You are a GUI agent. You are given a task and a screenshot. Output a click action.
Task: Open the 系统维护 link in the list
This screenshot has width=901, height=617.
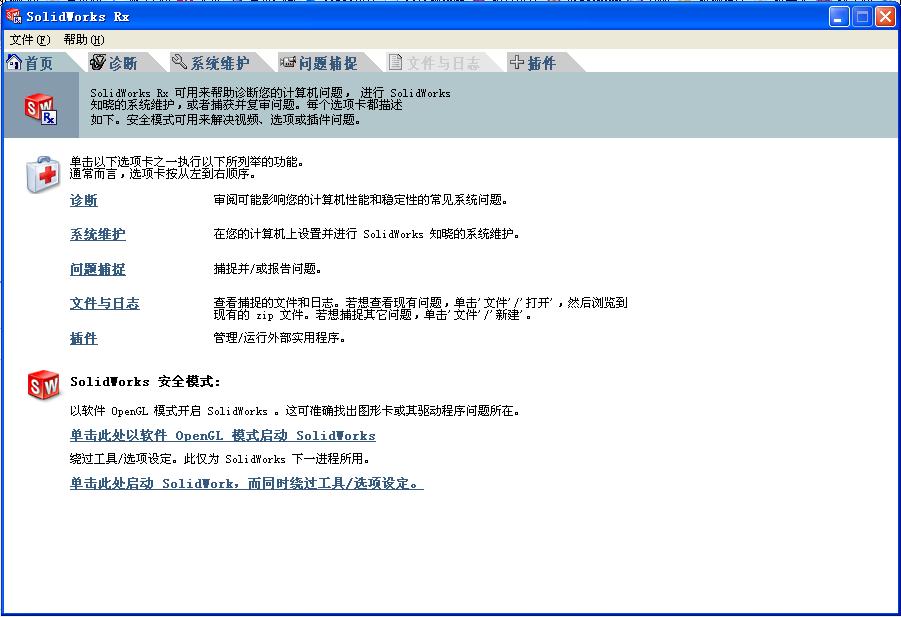pyautogui.click(x=98, y=234)
